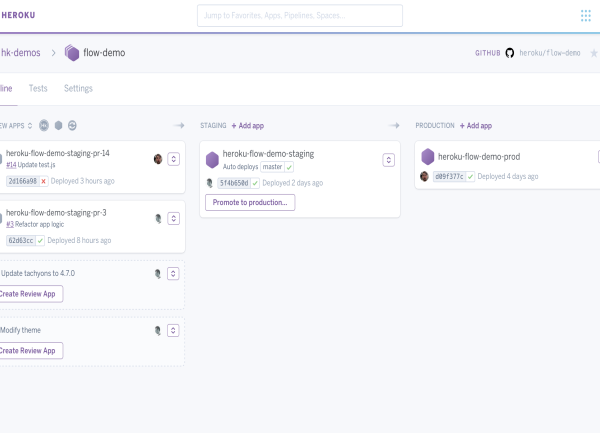Expand the Modify theme card menu
The height and width of the screenshot is (433, 600).
click(x=173, y=330)
